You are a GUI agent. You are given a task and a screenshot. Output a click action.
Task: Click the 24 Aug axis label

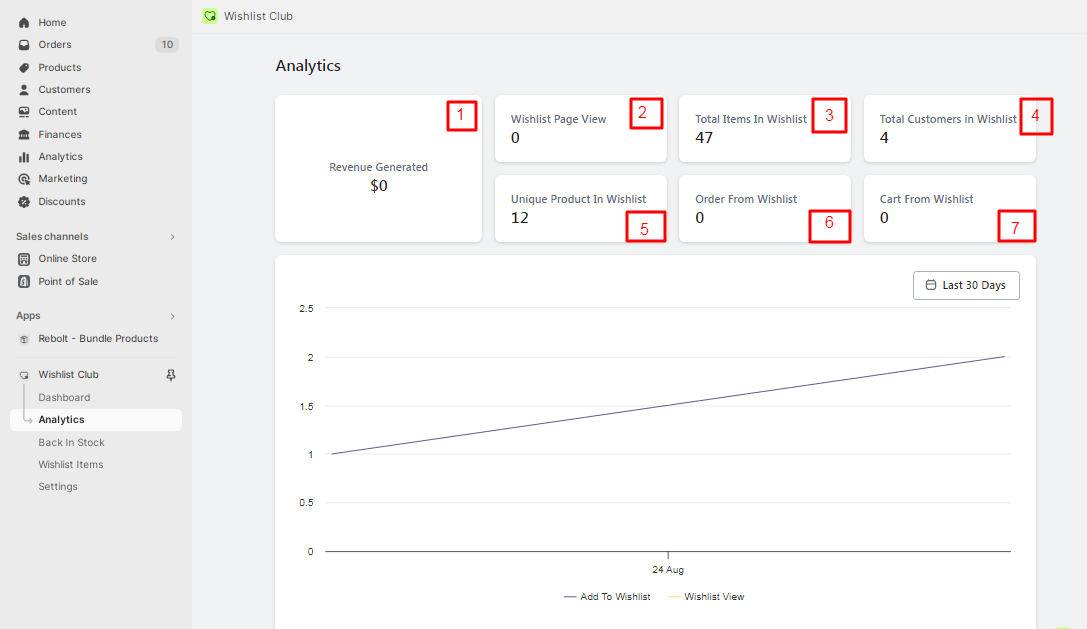668,570
